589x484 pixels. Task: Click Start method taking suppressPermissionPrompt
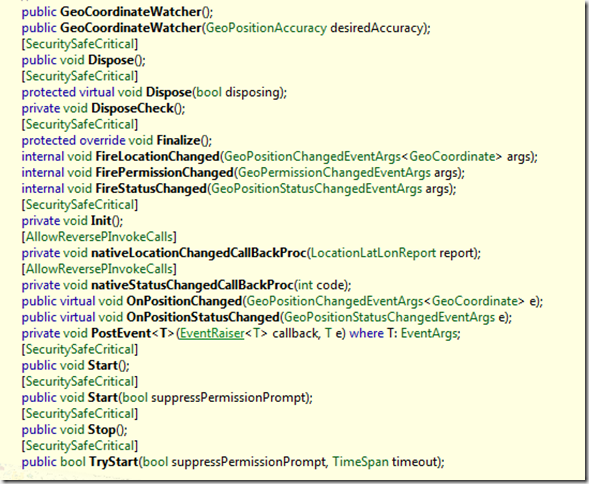[x=103, y=398]
